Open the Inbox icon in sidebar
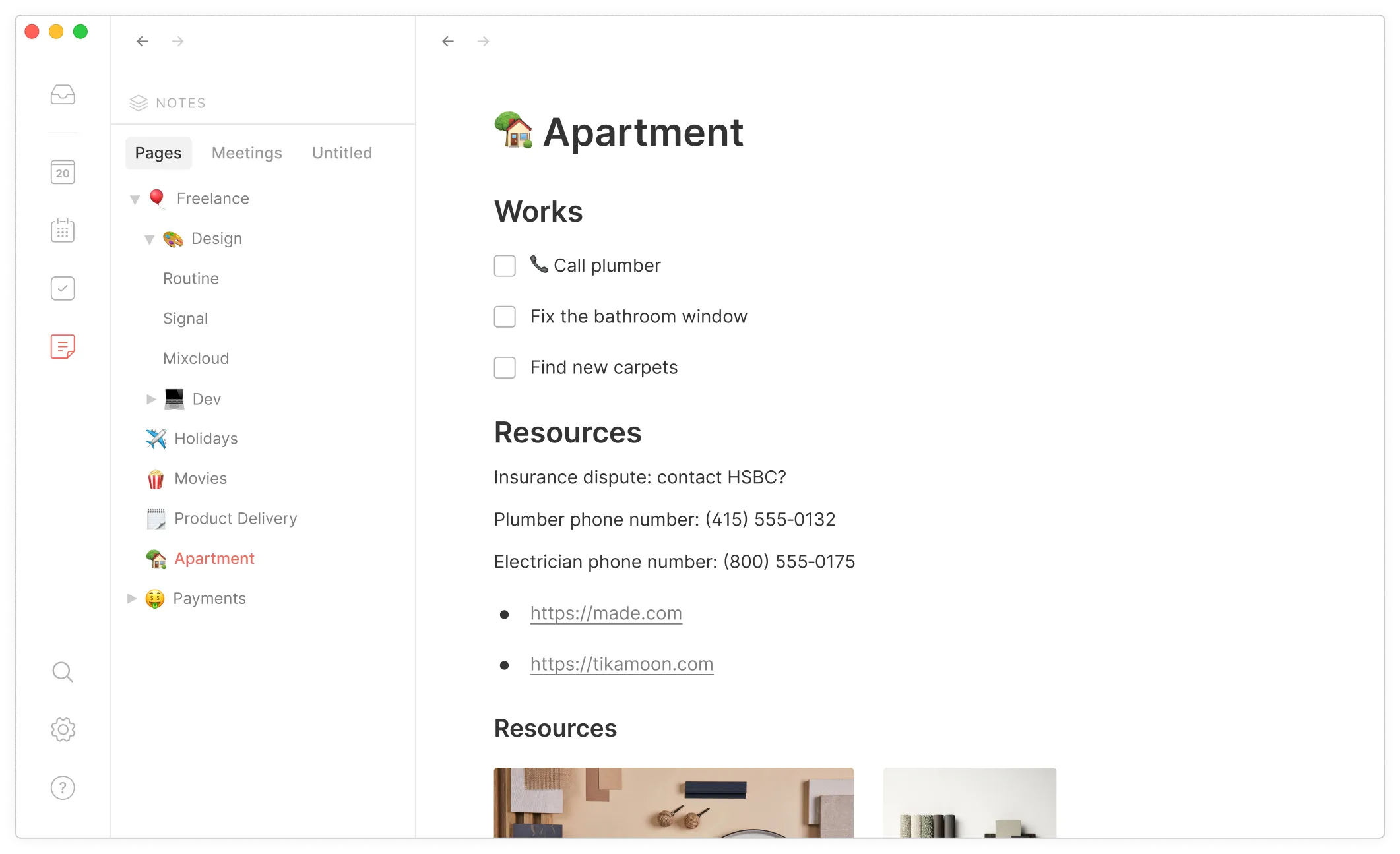The height and width of the screenshot is (854, 1400). 63,95
